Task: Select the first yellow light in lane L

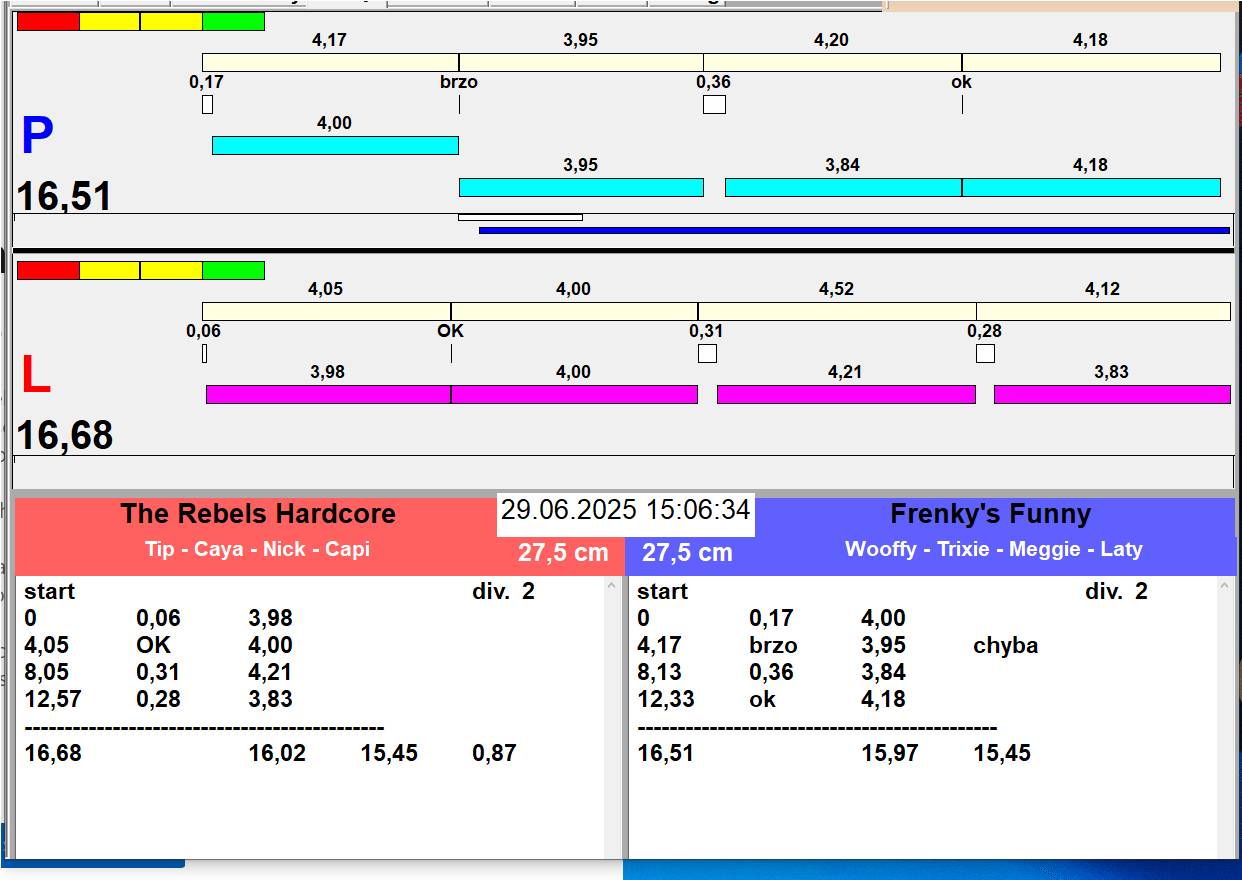Action: point(109,271)
